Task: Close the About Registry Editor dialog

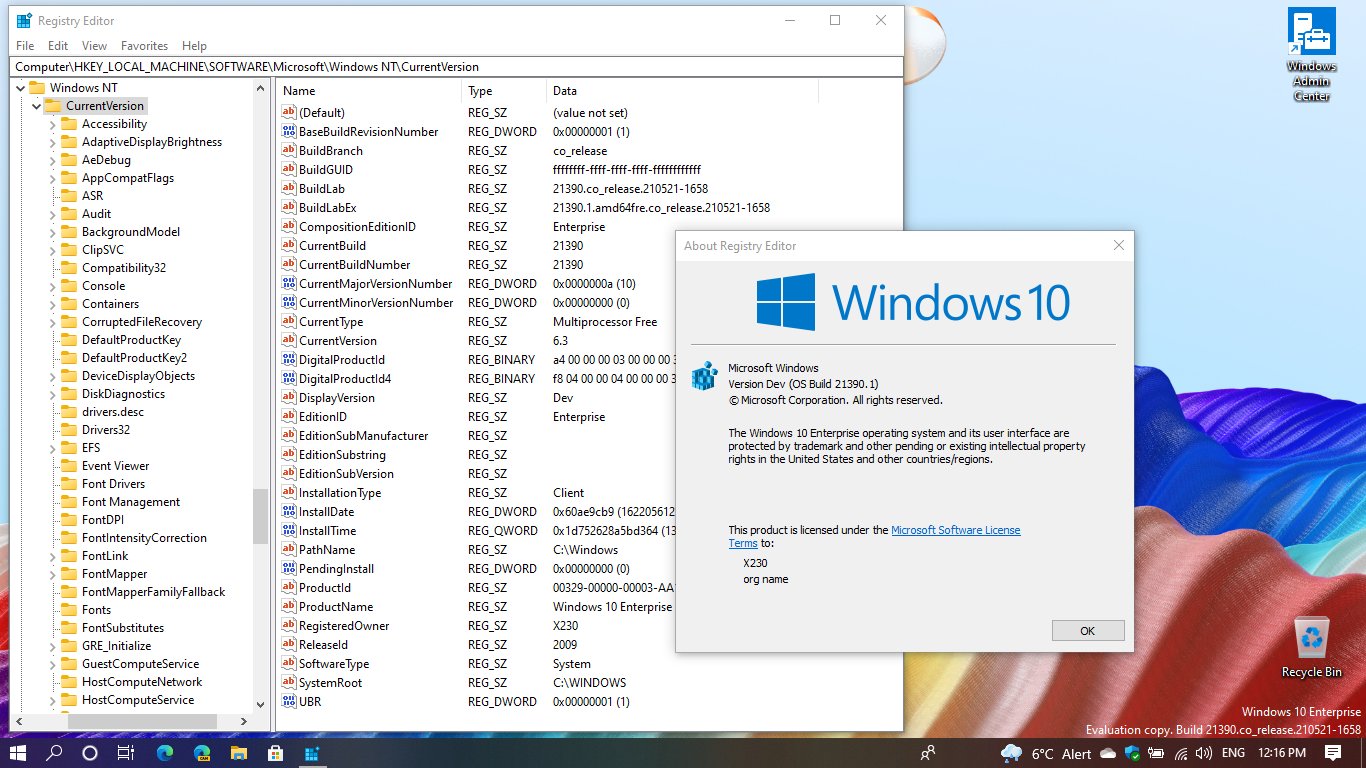Action: 1118,246
